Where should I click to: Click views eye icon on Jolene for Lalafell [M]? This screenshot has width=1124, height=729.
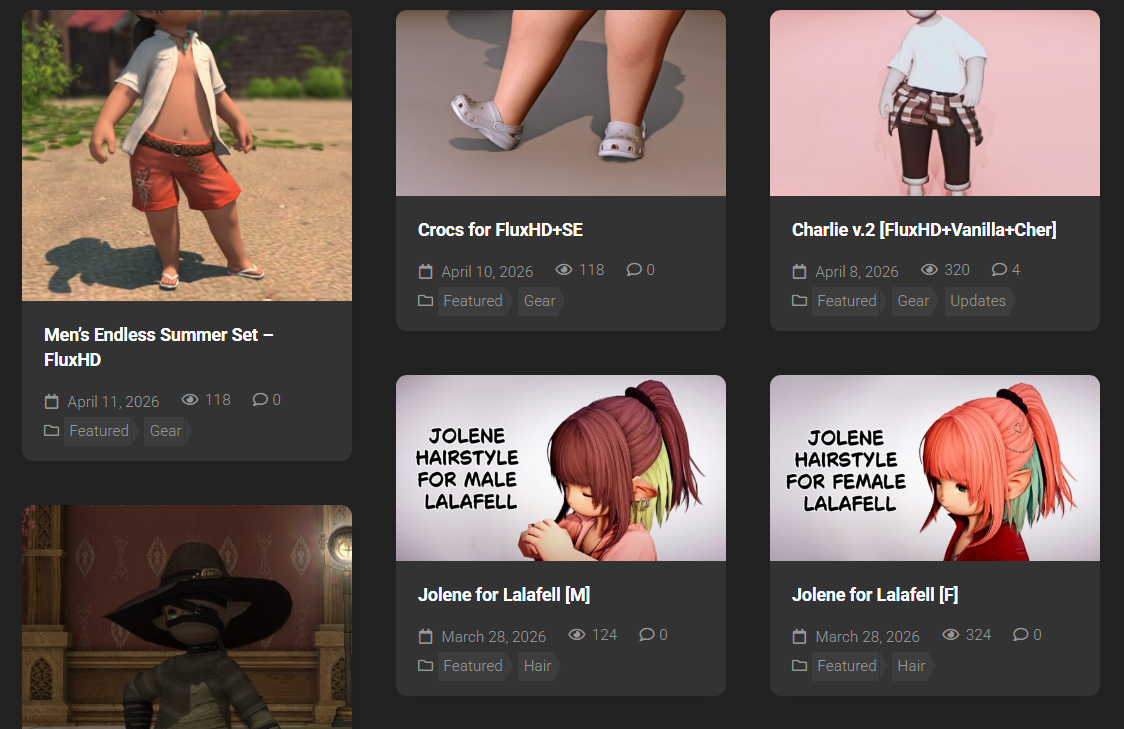[577, 634]
